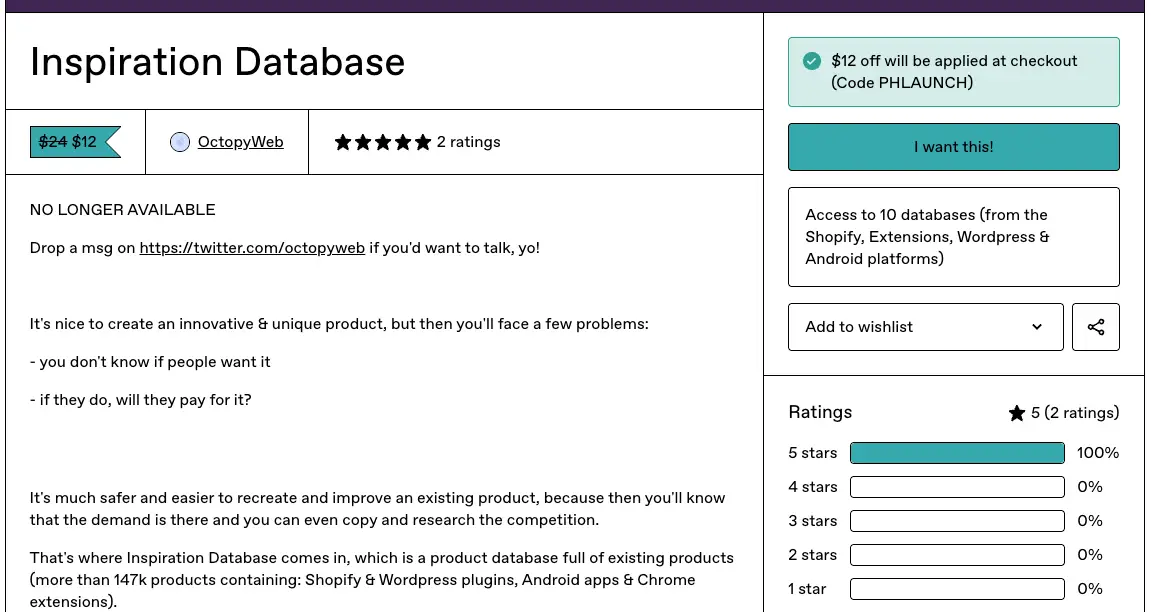Click the PHLAUNCH discount code notice
The width and height of the screenshot is (1151, 612).
954,72
